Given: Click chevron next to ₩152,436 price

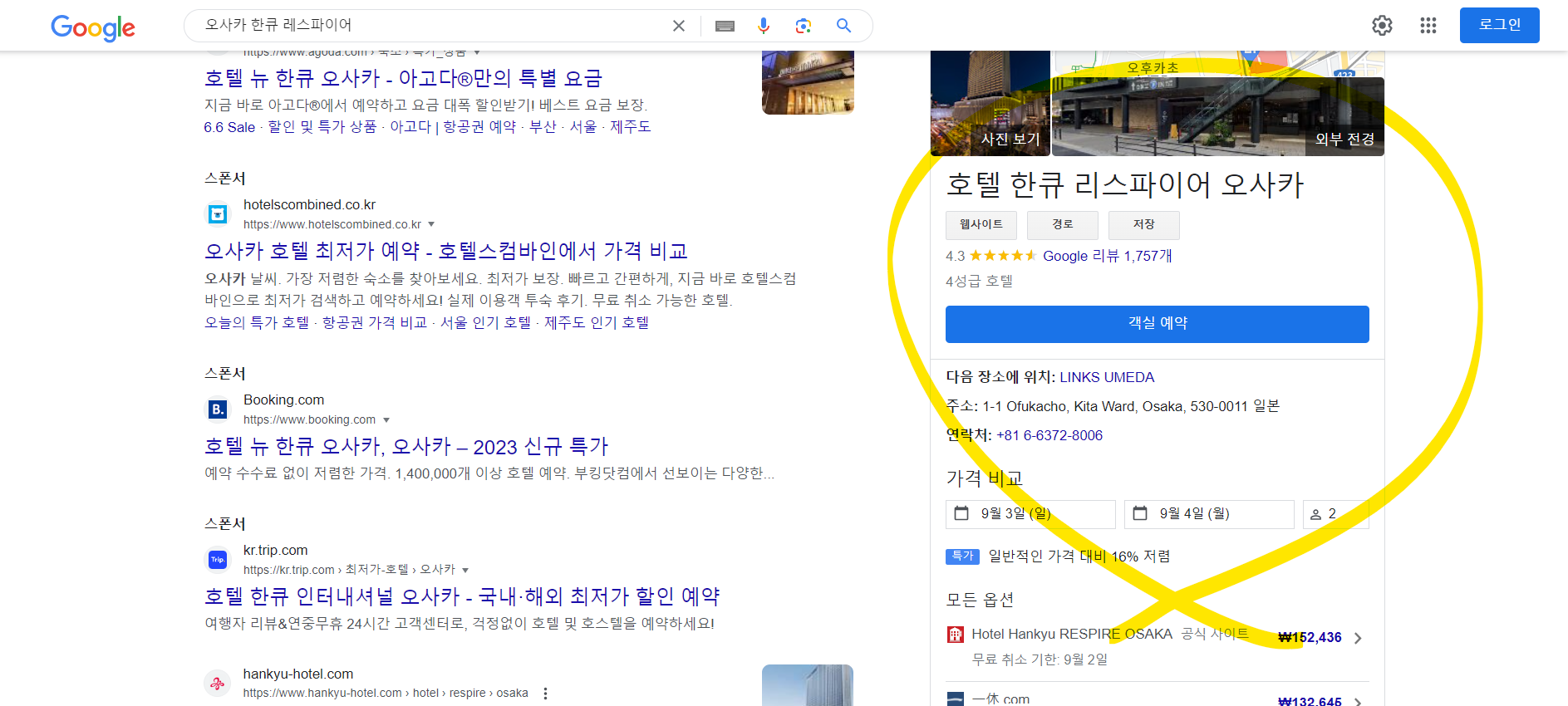Looking at the screenshot, I should tap(1358, 638).
